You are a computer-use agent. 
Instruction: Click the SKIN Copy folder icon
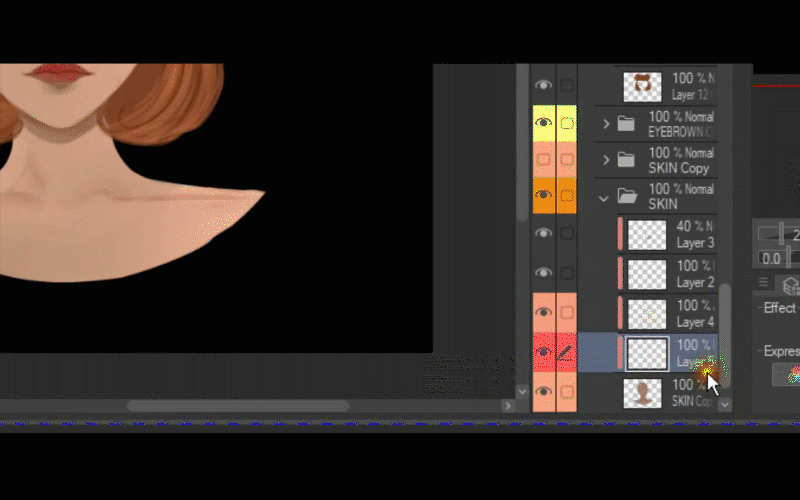tap(626, 160)
